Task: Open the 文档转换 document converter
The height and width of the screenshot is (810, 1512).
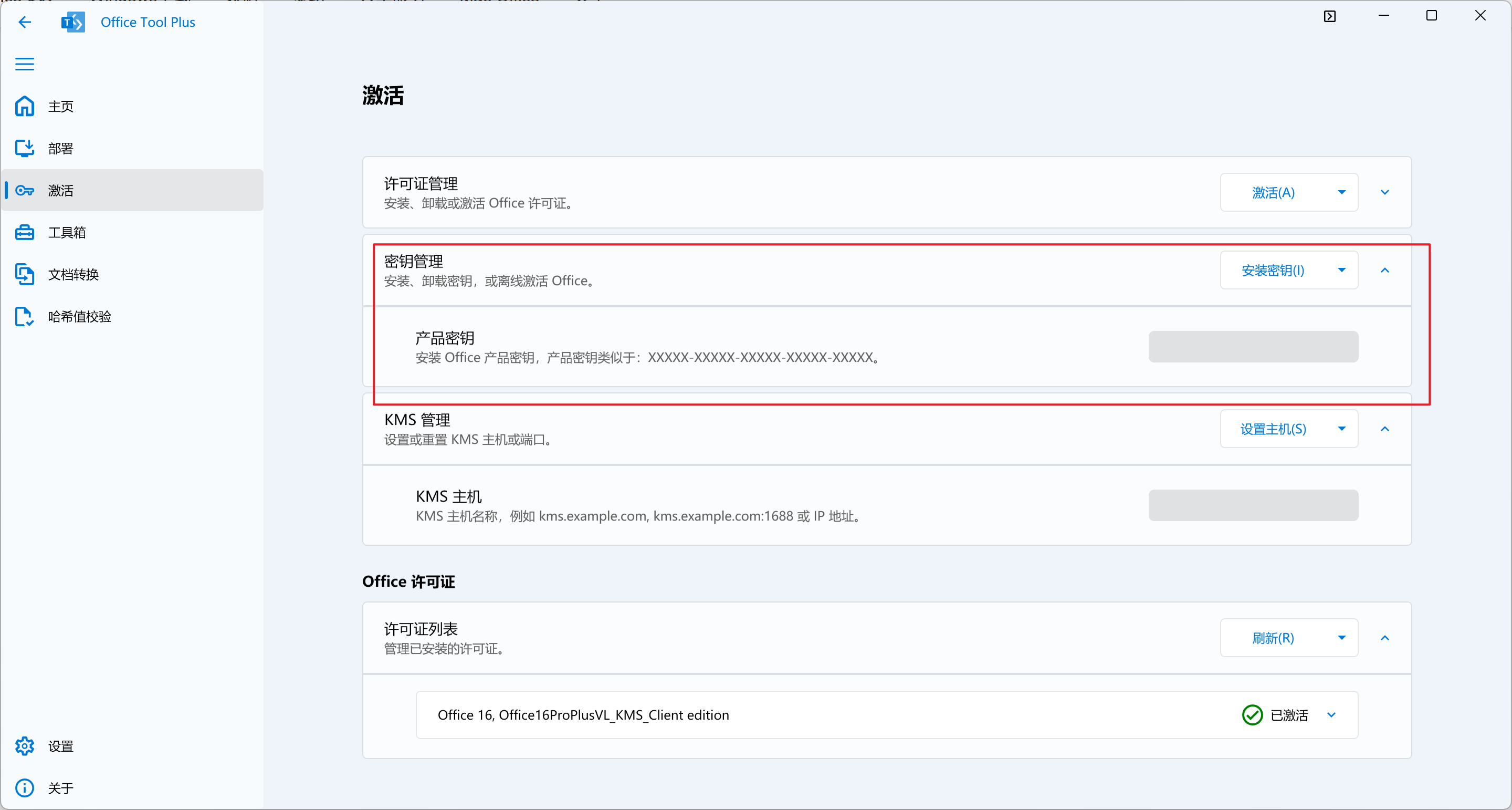Action: pos(73,274)
